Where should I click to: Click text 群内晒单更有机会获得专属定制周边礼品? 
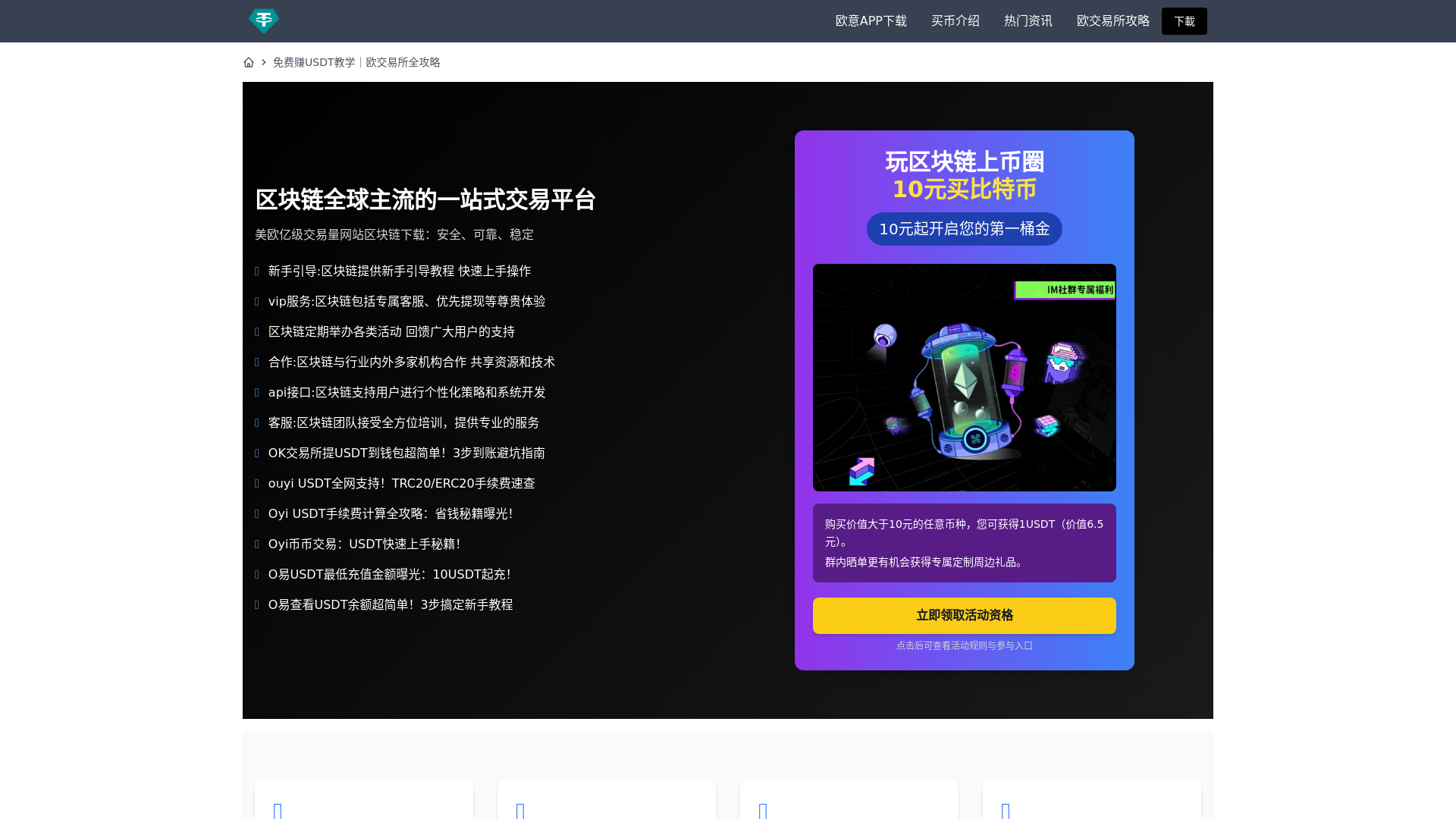926,563
